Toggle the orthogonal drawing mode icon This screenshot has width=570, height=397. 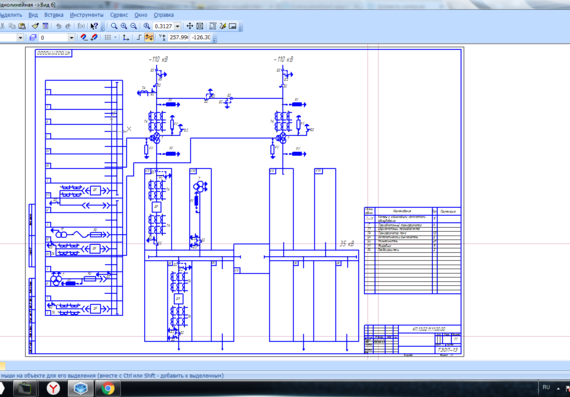[139, 37]
